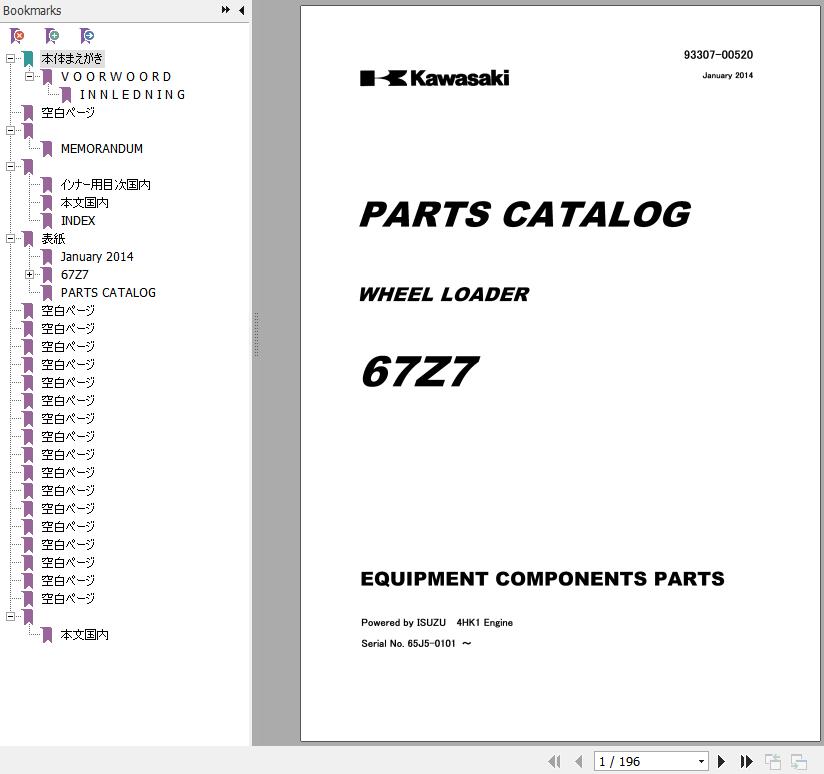Click the WHEEL LOADER text on the page
Screen dimensions: 824x774
tap(445, 294)
